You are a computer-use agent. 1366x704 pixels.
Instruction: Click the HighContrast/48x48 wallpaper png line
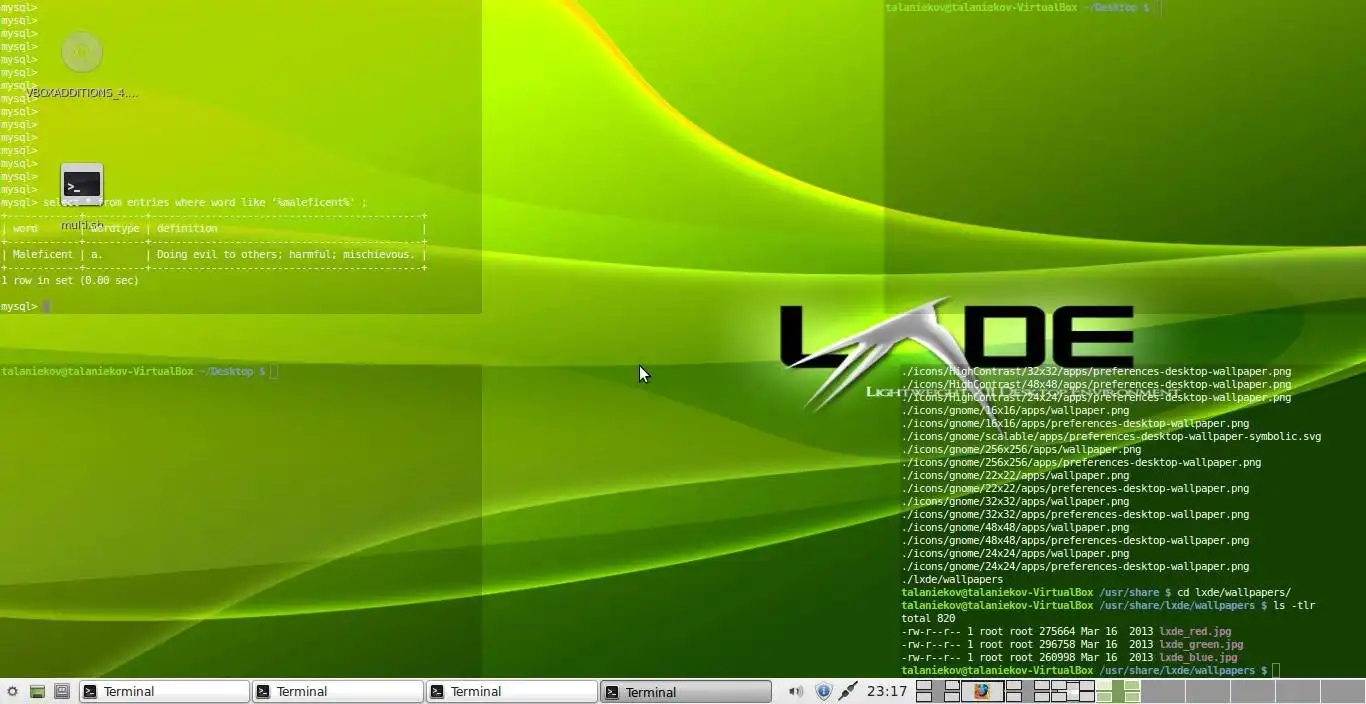1096,384
